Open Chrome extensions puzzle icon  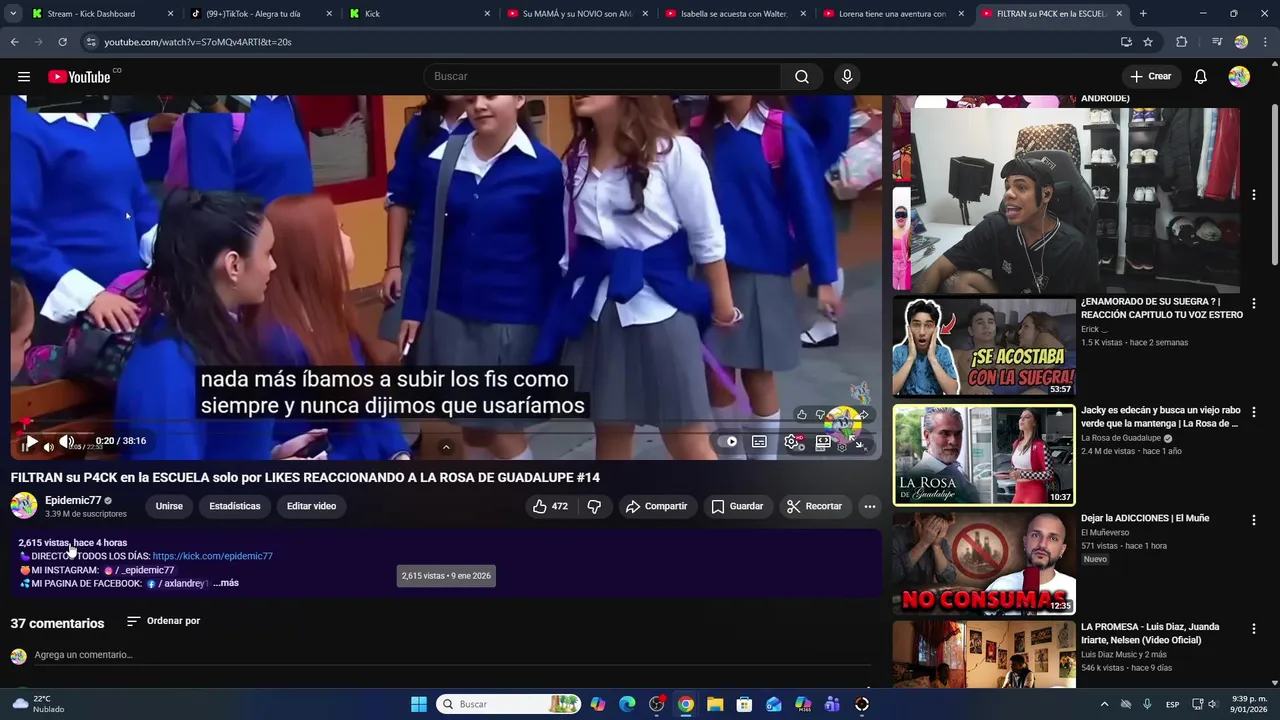1182,42
